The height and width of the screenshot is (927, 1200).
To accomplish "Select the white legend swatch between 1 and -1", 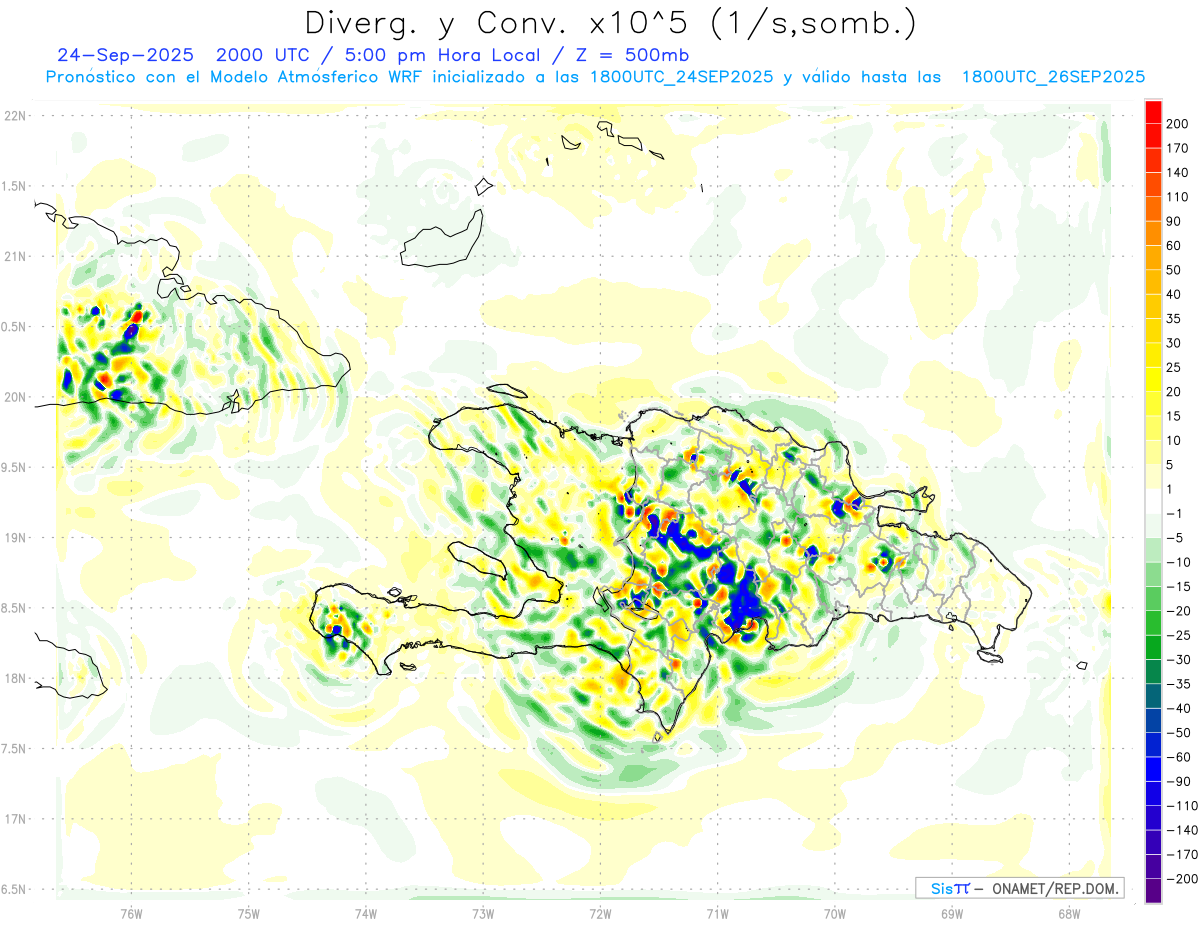I will [1153, 502].
